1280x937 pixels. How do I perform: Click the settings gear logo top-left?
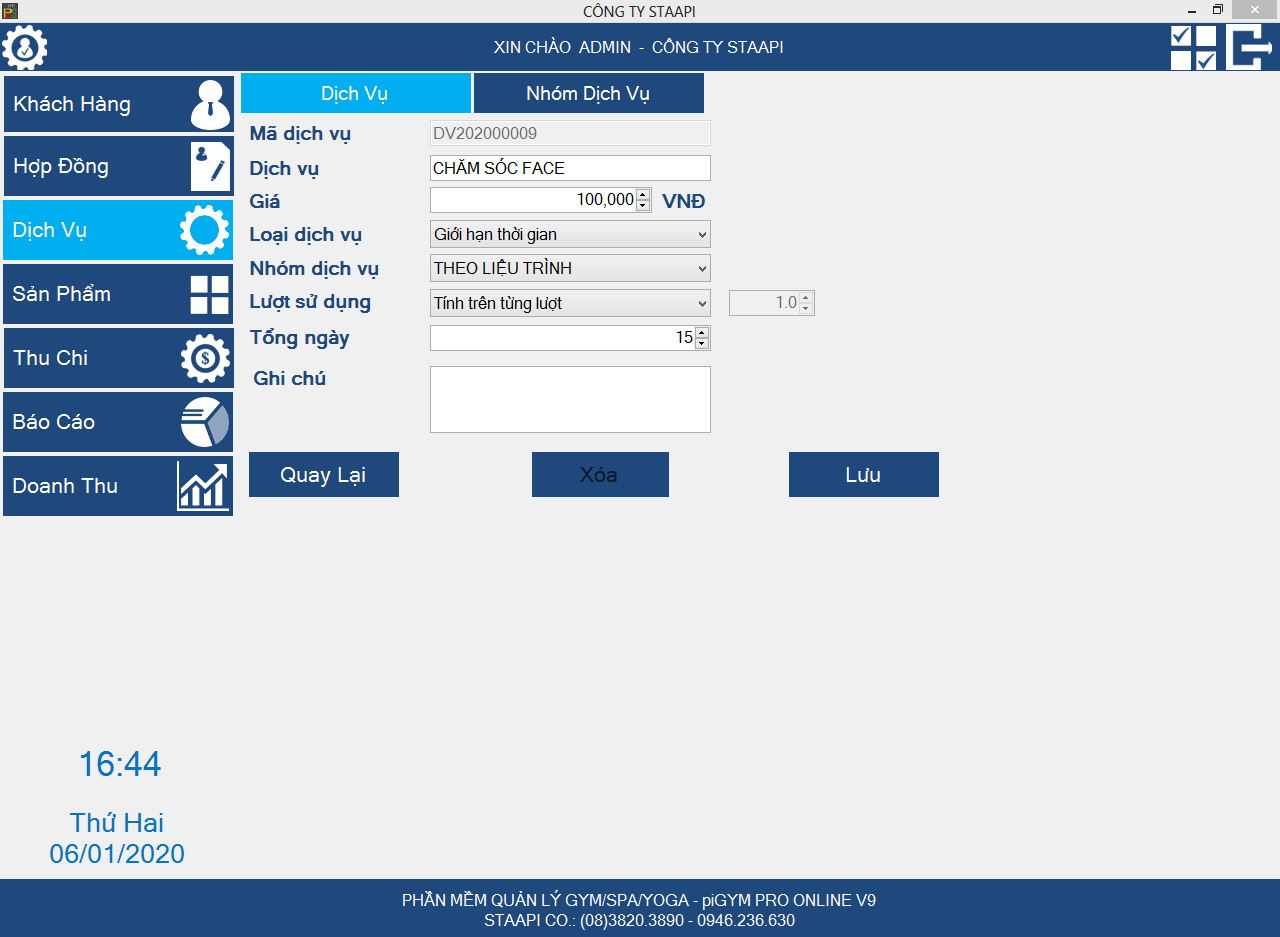coord(25,47)
